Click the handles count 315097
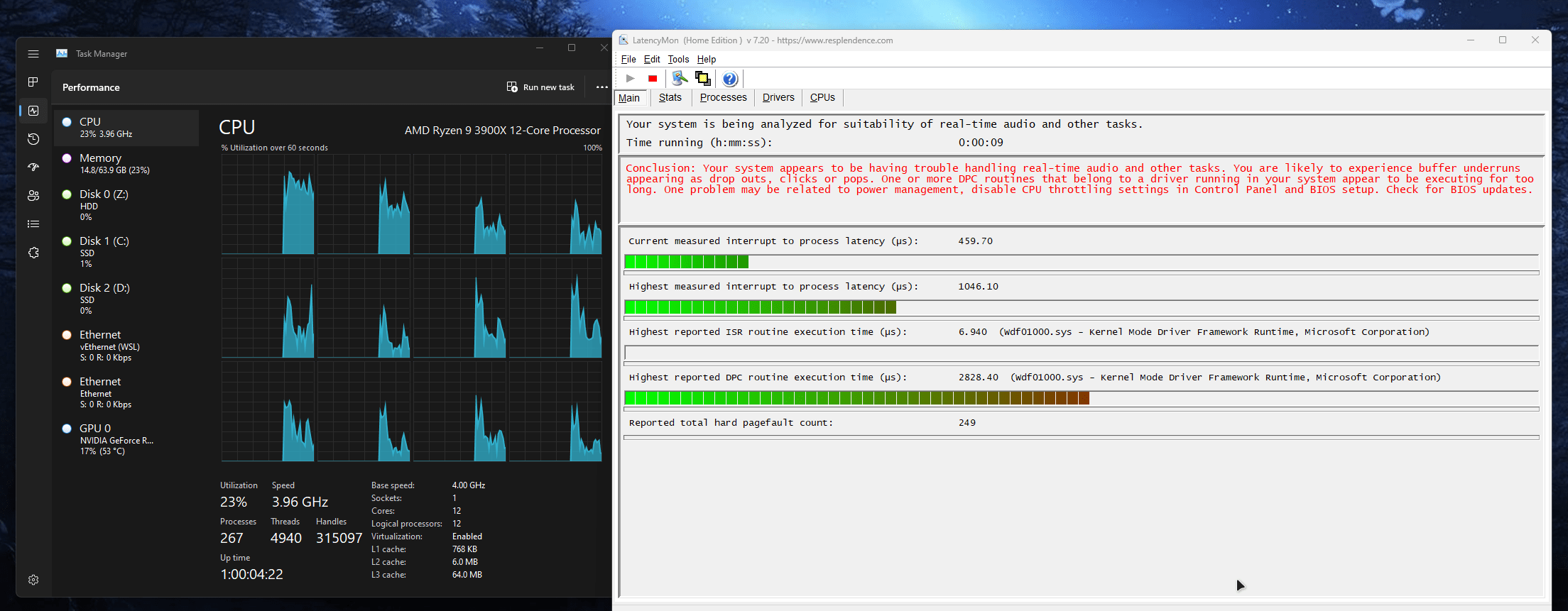The height and width of the screenshot is (611, 1568). click(x=339, y=539)
